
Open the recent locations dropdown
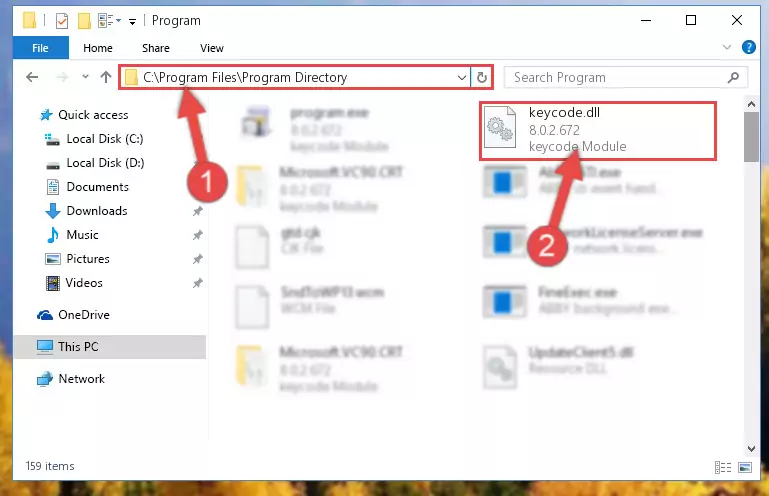(85, 77)
